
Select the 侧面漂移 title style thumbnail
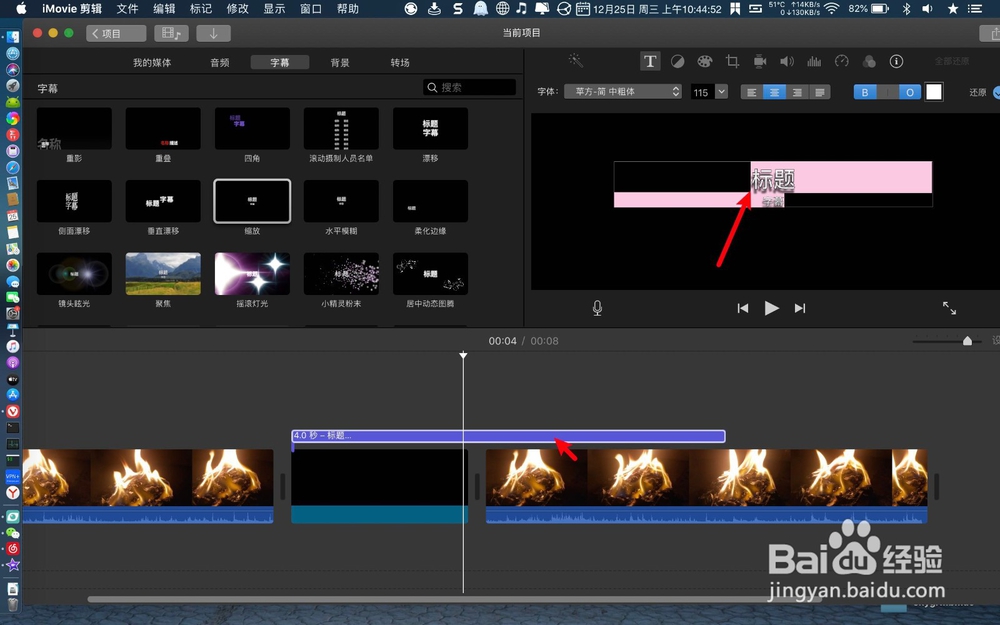[74, 201]
